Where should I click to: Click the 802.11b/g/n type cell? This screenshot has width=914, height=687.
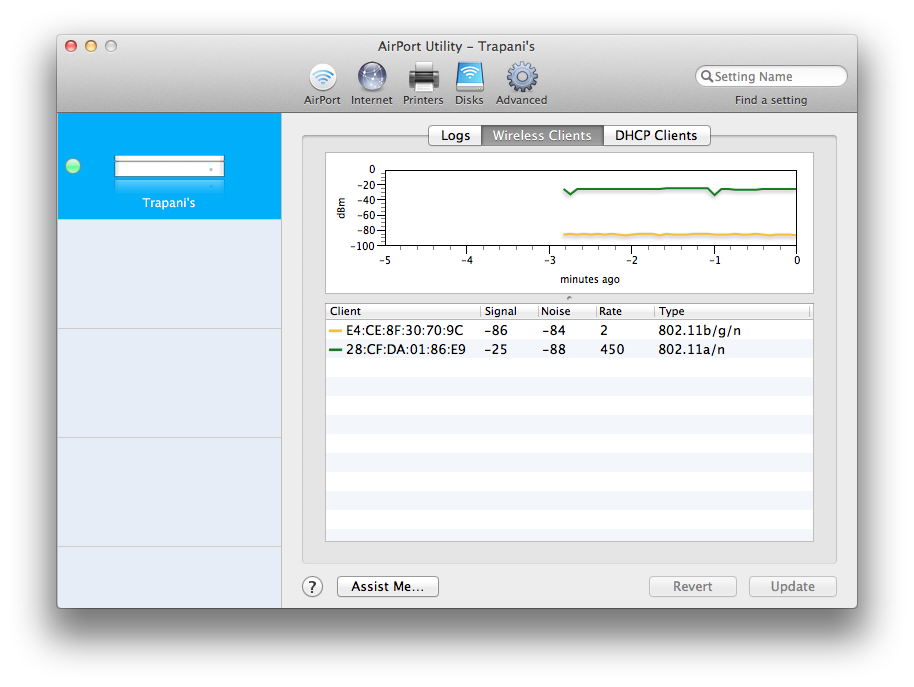click(699, 330)
